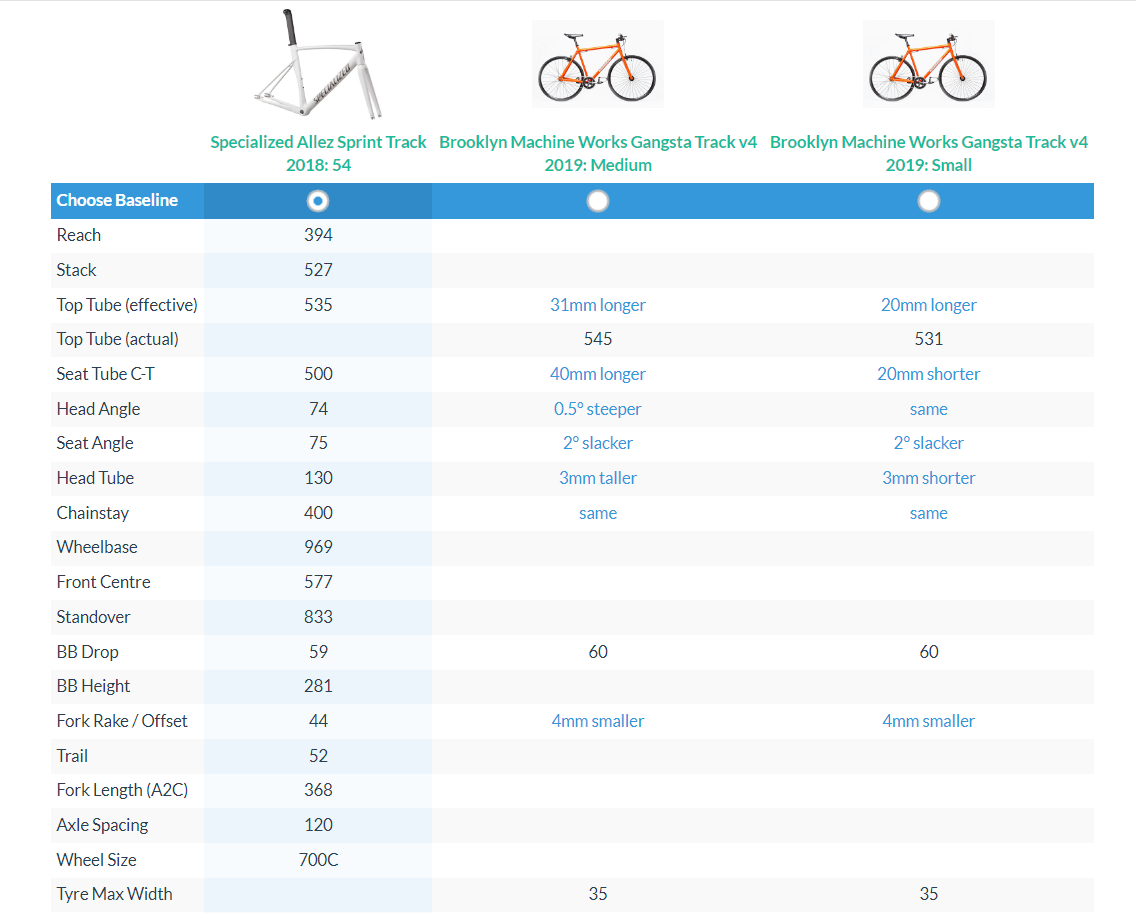
Task: Click the BB Height value 281
Action: [318, 686]
